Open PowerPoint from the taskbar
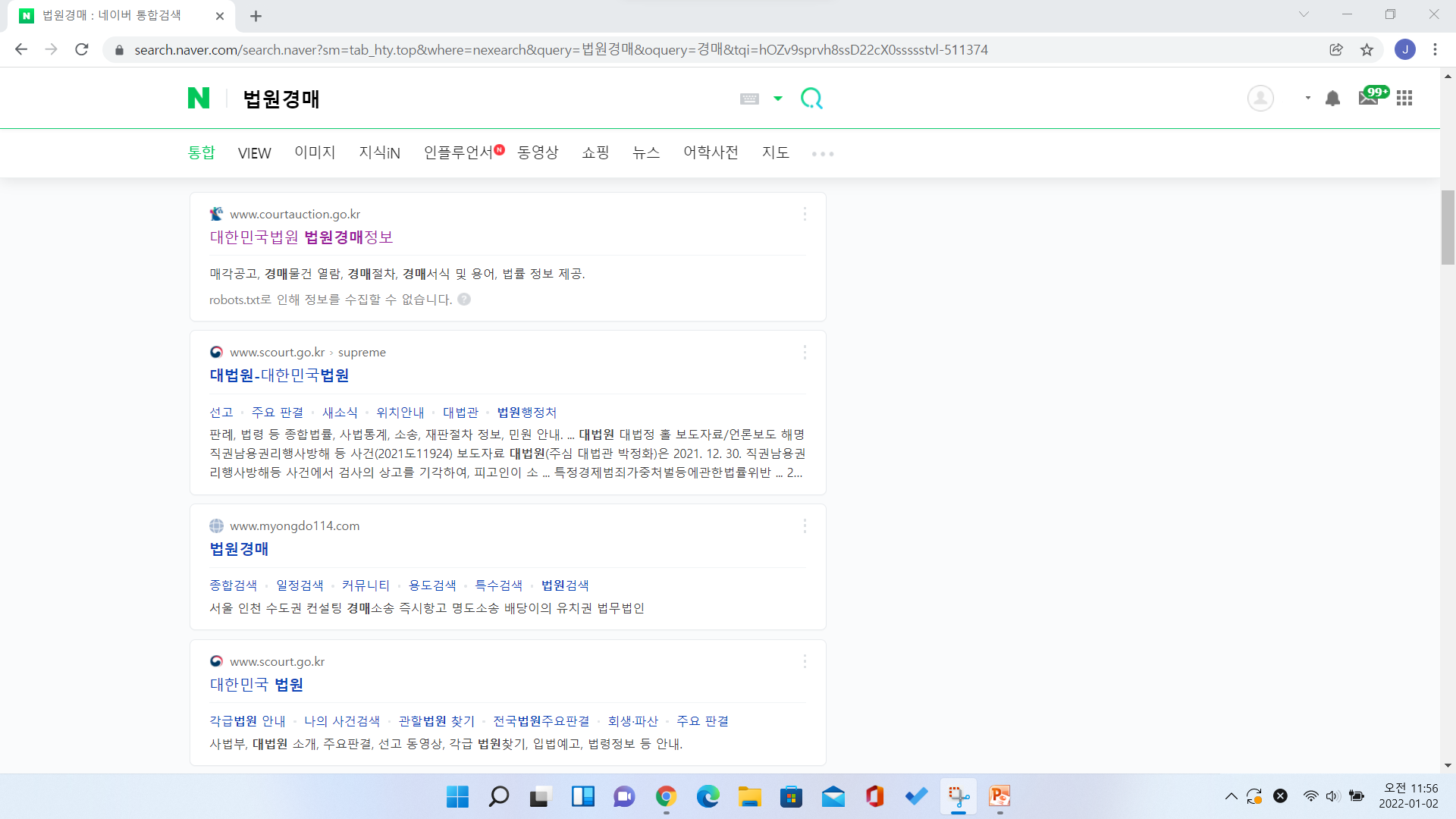The width and height of the screenshot is (1456, 819). point(999,796)
